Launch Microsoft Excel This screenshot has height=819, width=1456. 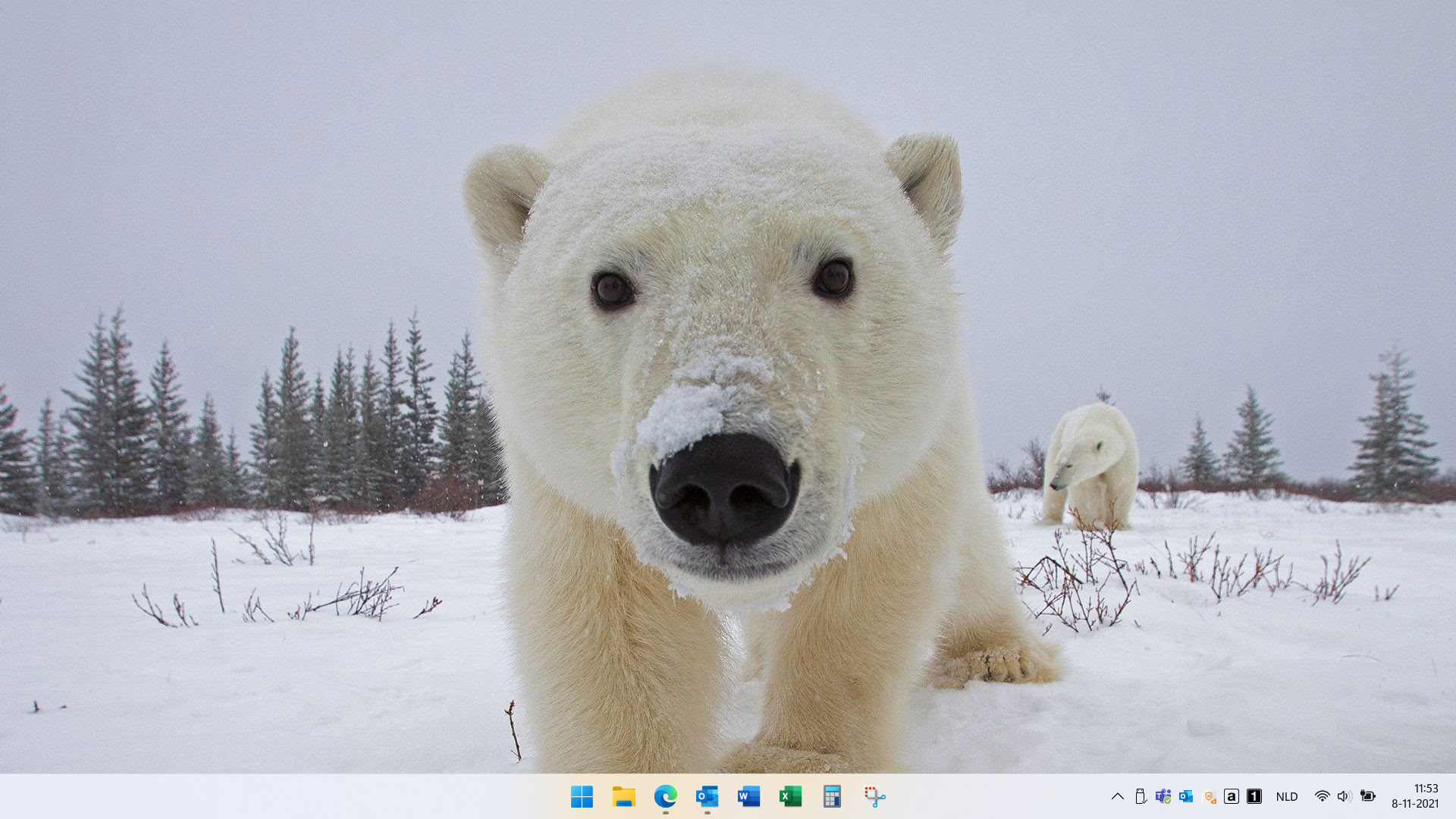click(790, 796)
